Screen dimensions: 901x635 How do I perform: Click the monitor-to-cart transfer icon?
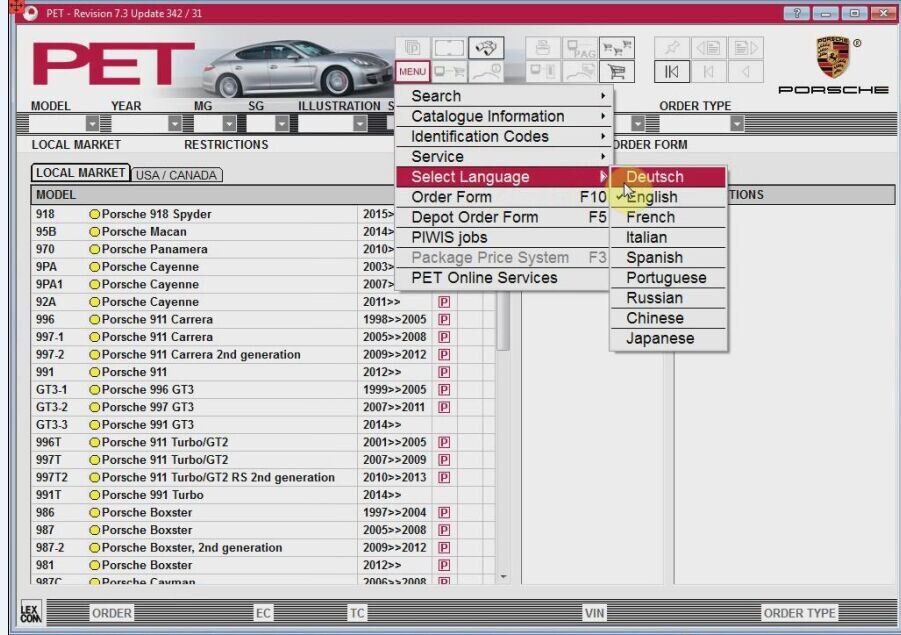click(449, 72)
